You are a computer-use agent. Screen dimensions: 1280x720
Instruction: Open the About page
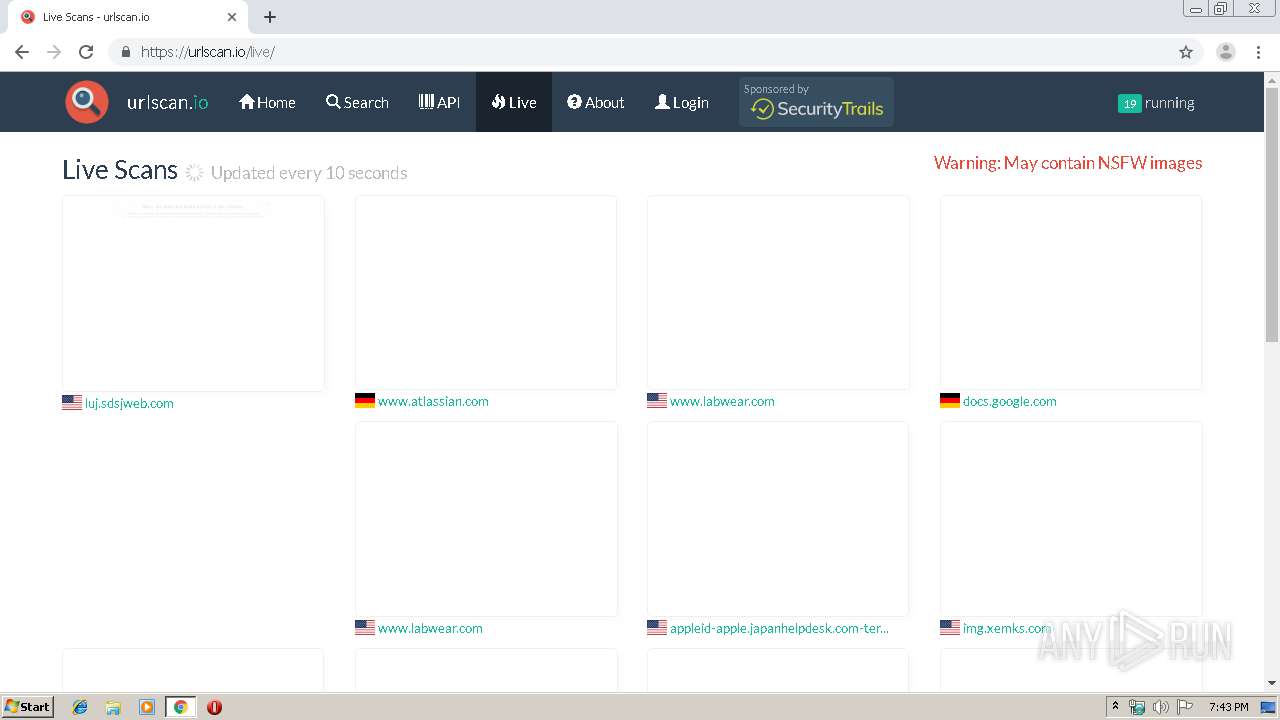click(596, 102)
